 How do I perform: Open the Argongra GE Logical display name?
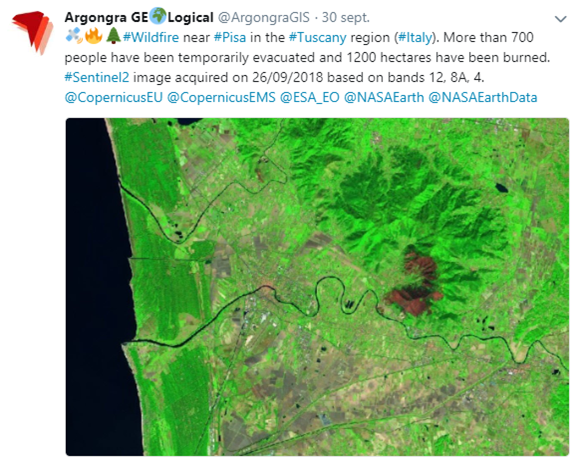pyautogui.click(x=139, y=17)
